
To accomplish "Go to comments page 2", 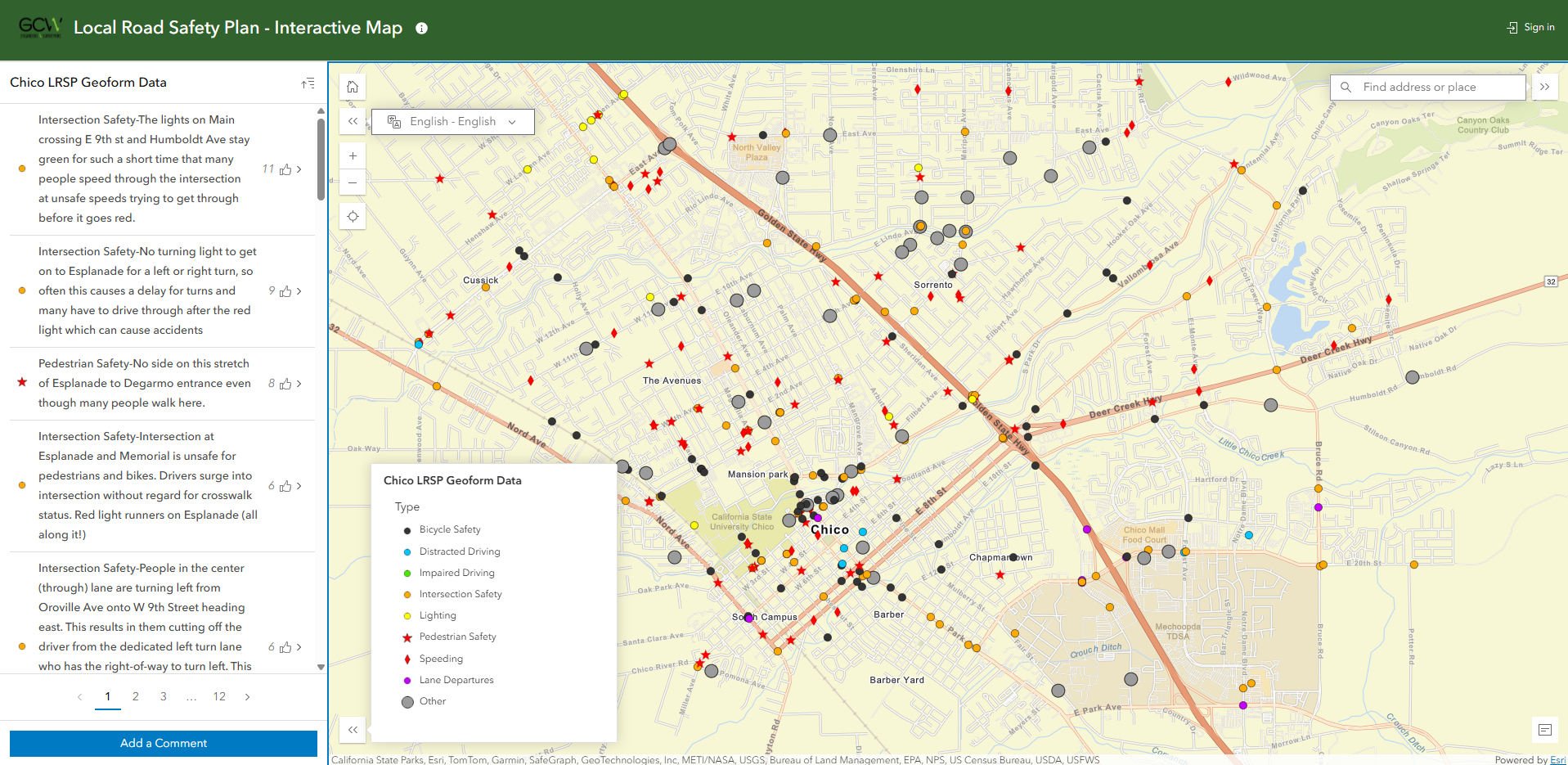I will (136, 696).
